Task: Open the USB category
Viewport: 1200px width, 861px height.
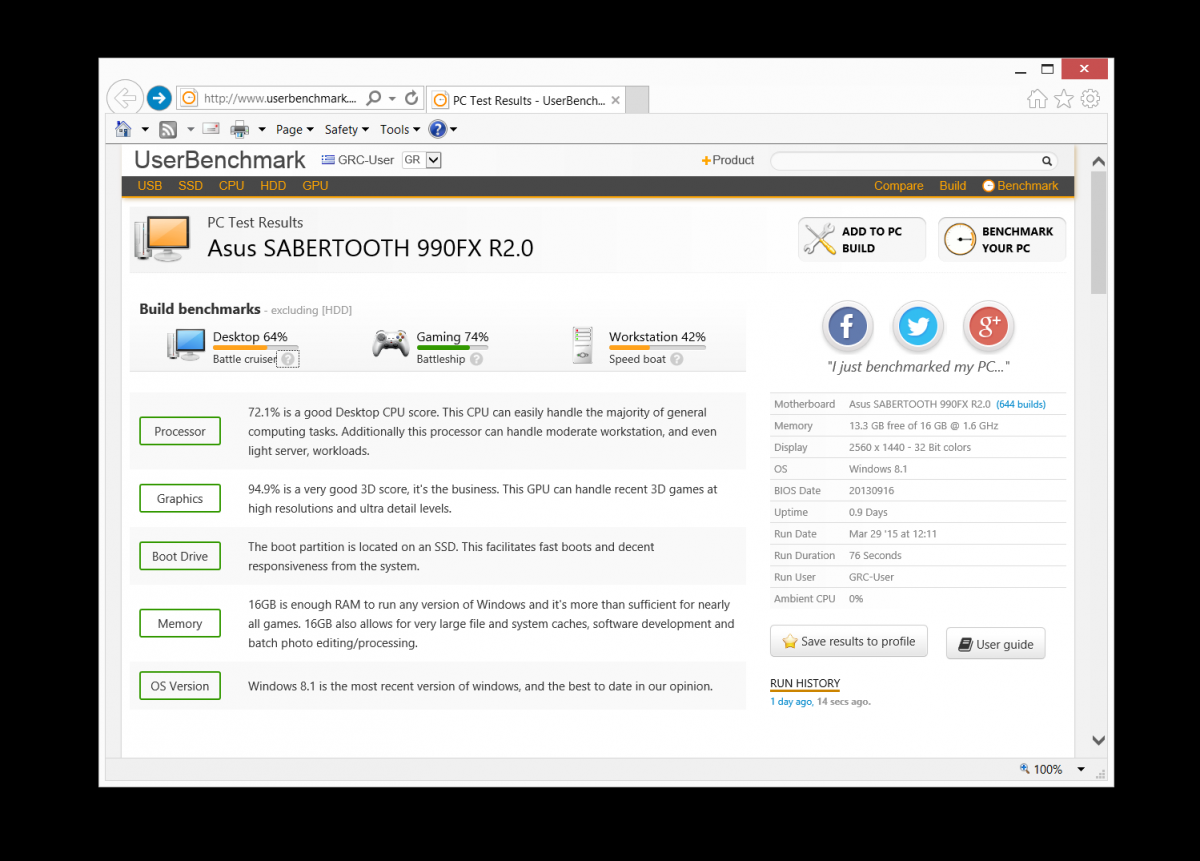Action: 150,186
